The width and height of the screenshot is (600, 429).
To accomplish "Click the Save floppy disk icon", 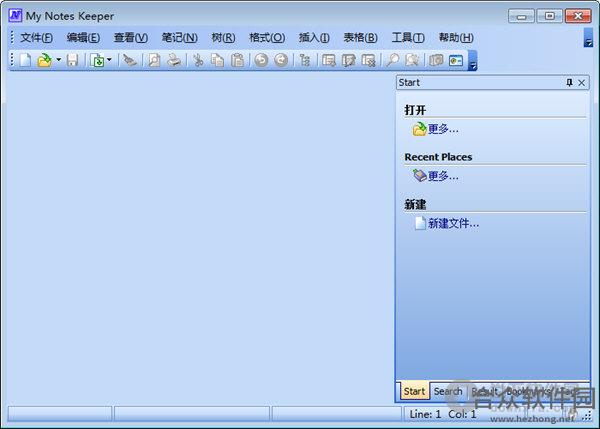I will point(72,60).
